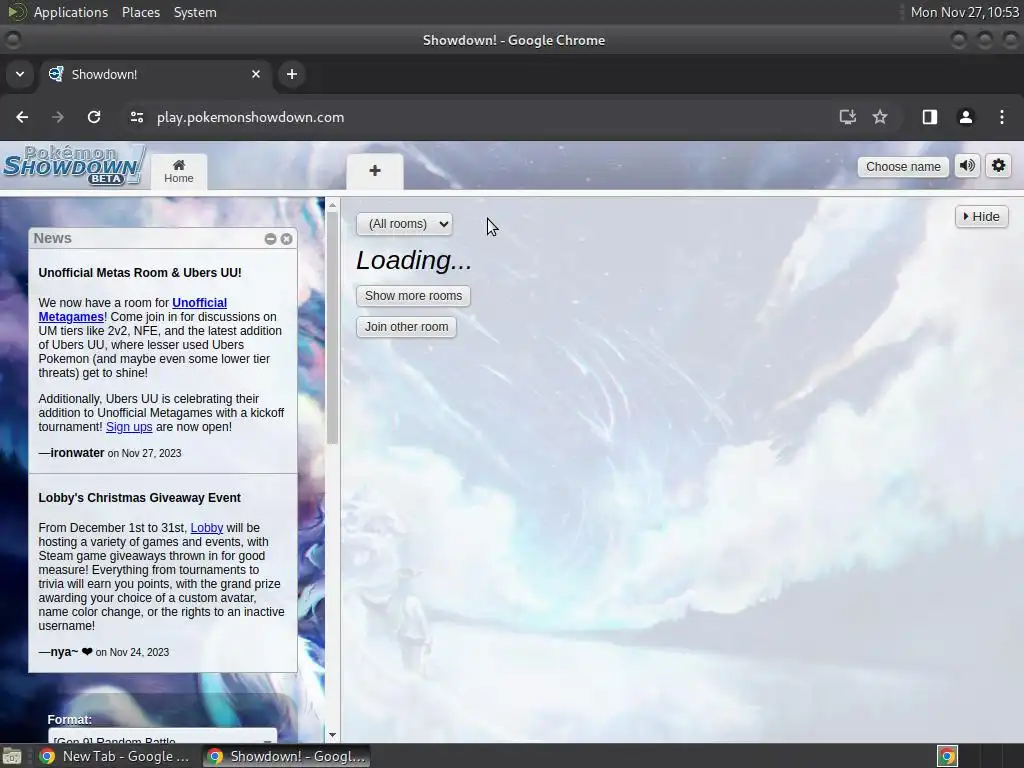Image resolution: width=1024 pixels, height=768 pixels.
Task: Open the System menu
Action: tap(195, 12)
